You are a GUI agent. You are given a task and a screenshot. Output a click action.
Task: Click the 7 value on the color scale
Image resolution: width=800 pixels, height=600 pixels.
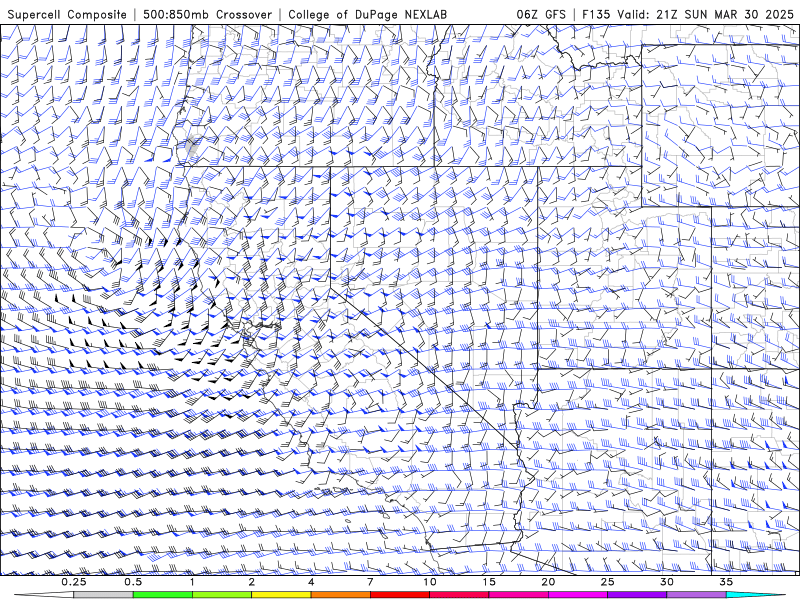tap(370, 582)
